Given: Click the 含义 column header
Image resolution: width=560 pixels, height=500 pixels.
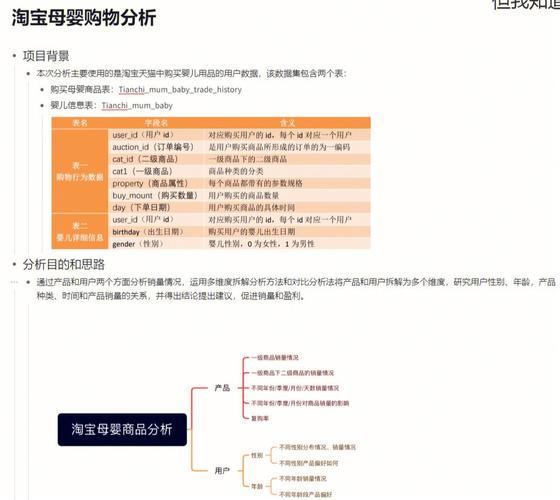Looking at the screenshot, I should coord(288,123).
